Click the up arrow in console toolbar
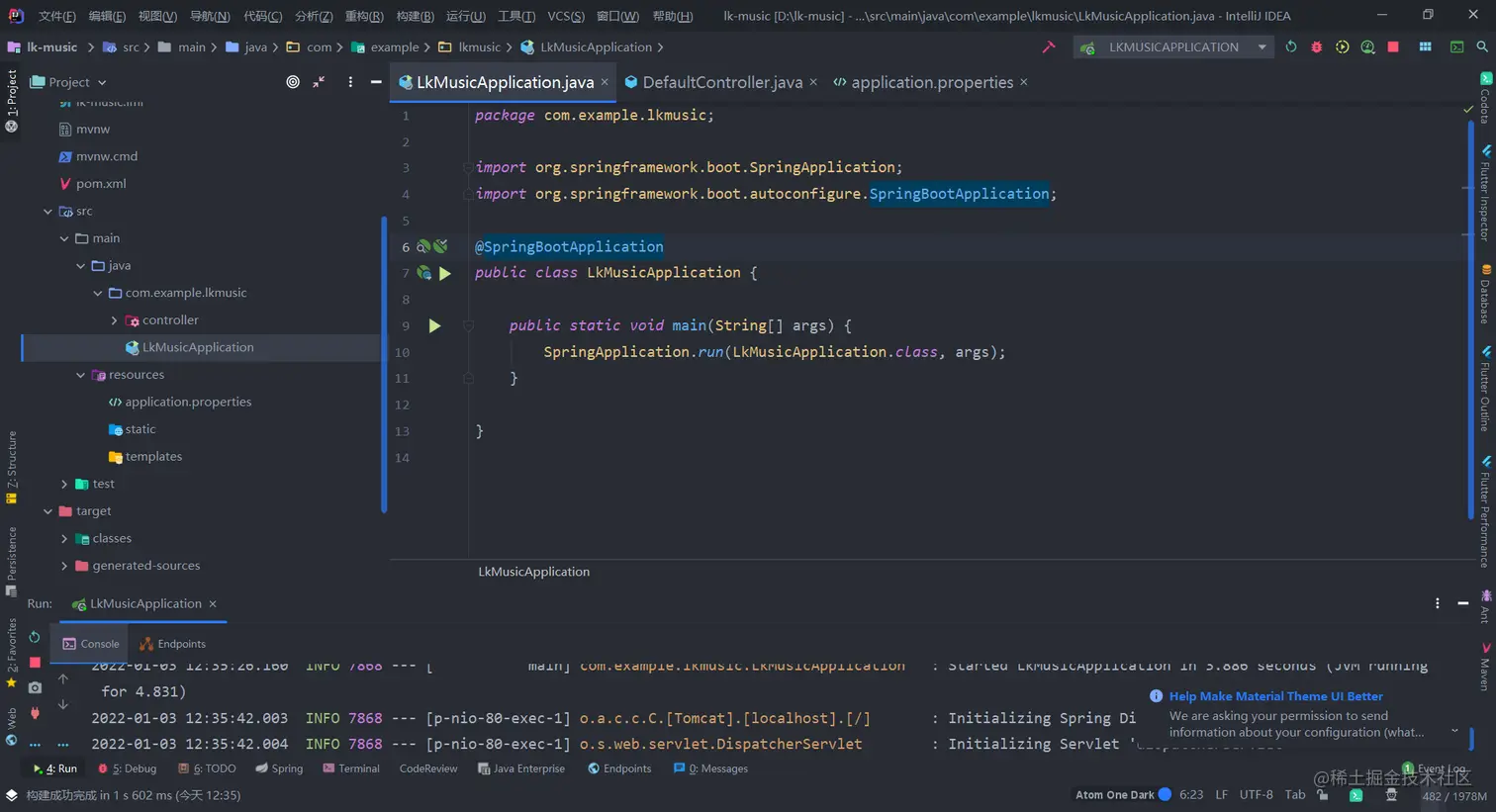Screen dimensions: 1496x812 (63, 678)
